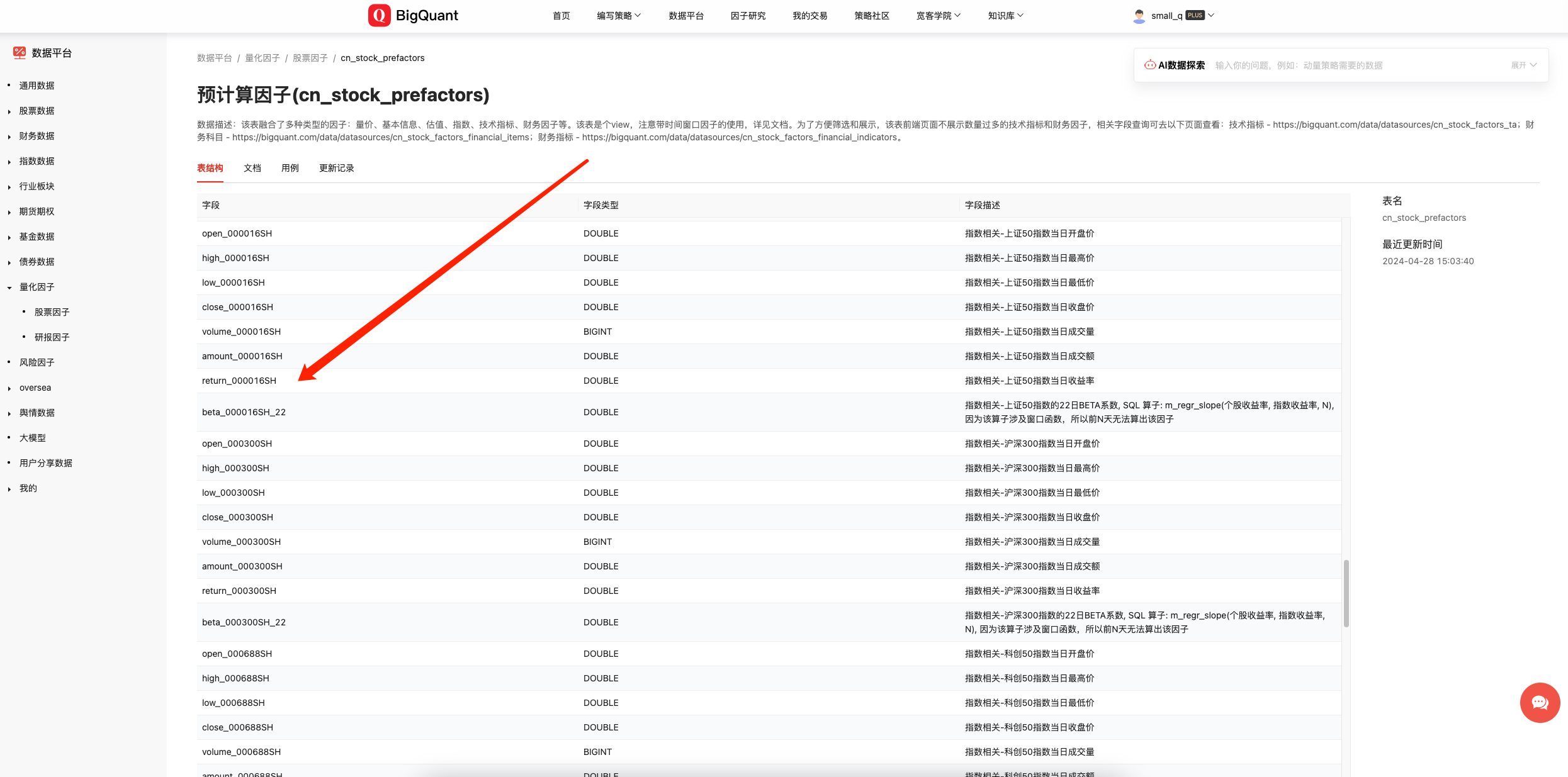1568x777 pixels.
Task: Click the AI数据探索 robot icon
Action: 1149,65
